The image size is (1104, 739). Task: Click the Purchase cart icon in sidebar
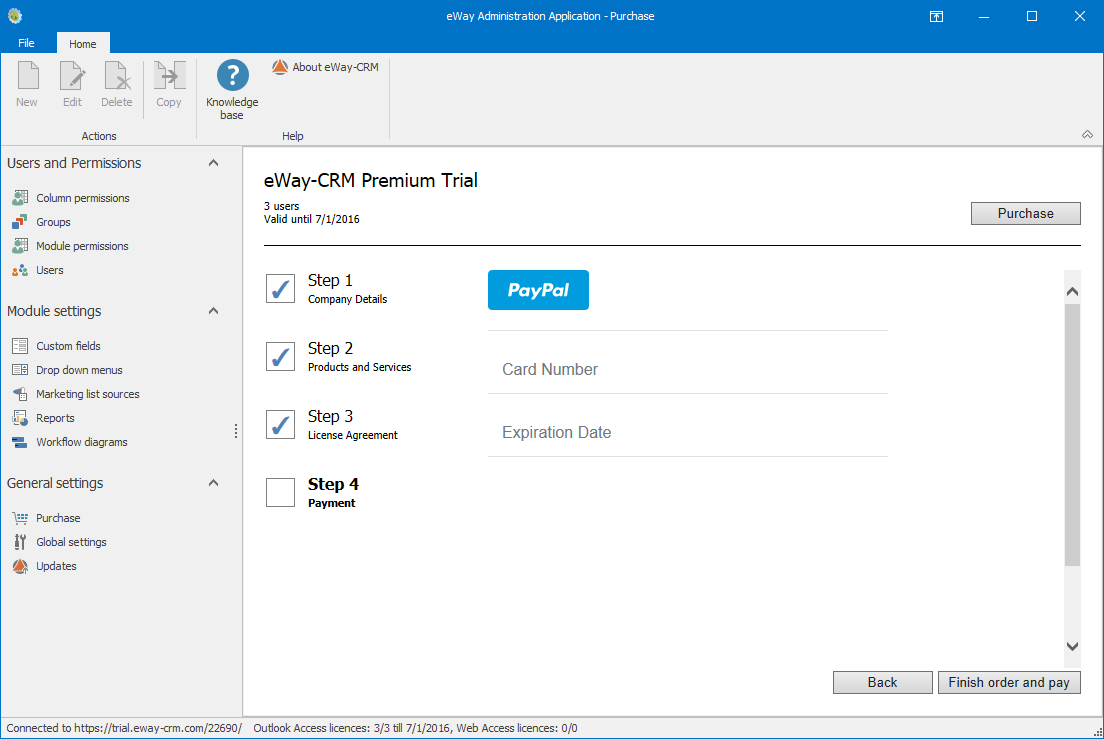point(20,517)
